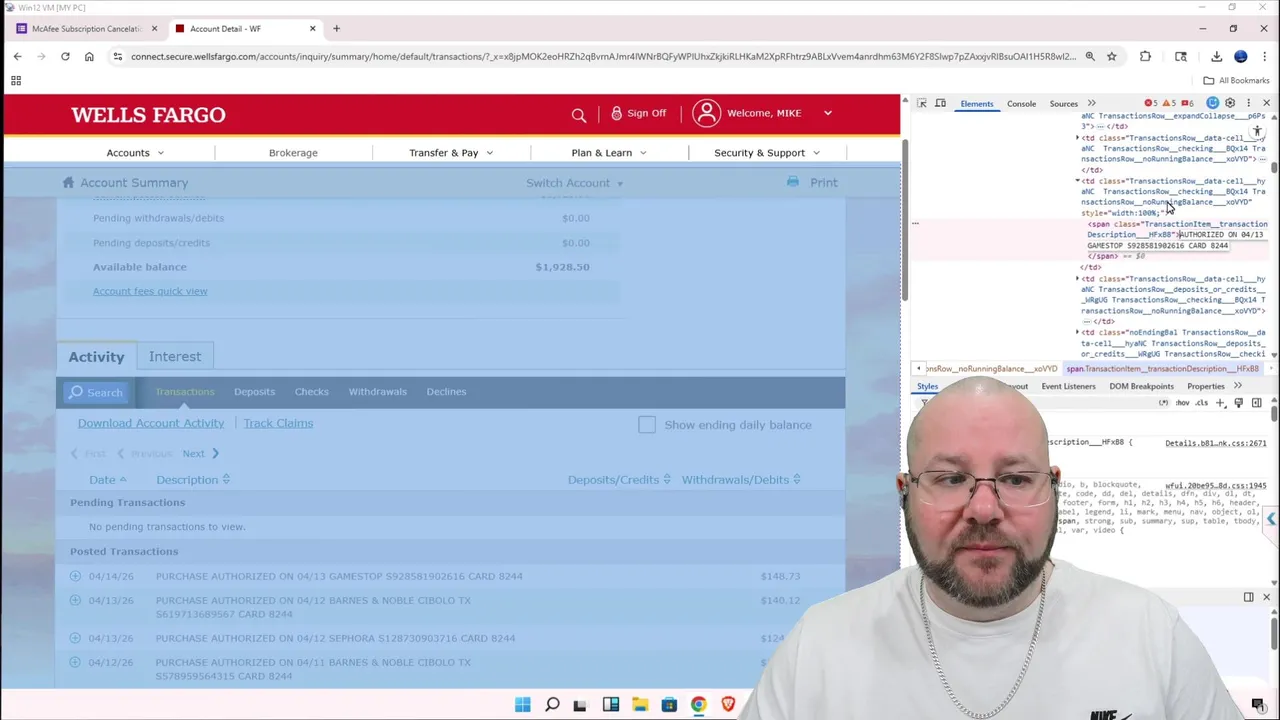Open the Security & Support dropdown

click(x=767, y=153)
